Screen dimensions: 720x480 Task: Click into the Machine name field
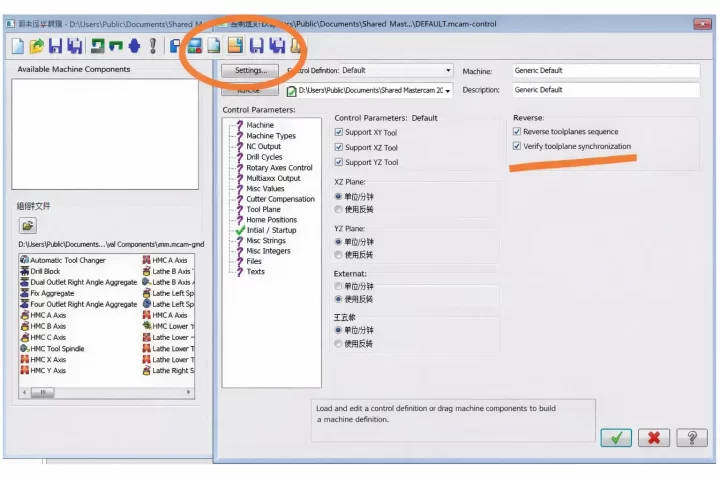tap(606, 71)
